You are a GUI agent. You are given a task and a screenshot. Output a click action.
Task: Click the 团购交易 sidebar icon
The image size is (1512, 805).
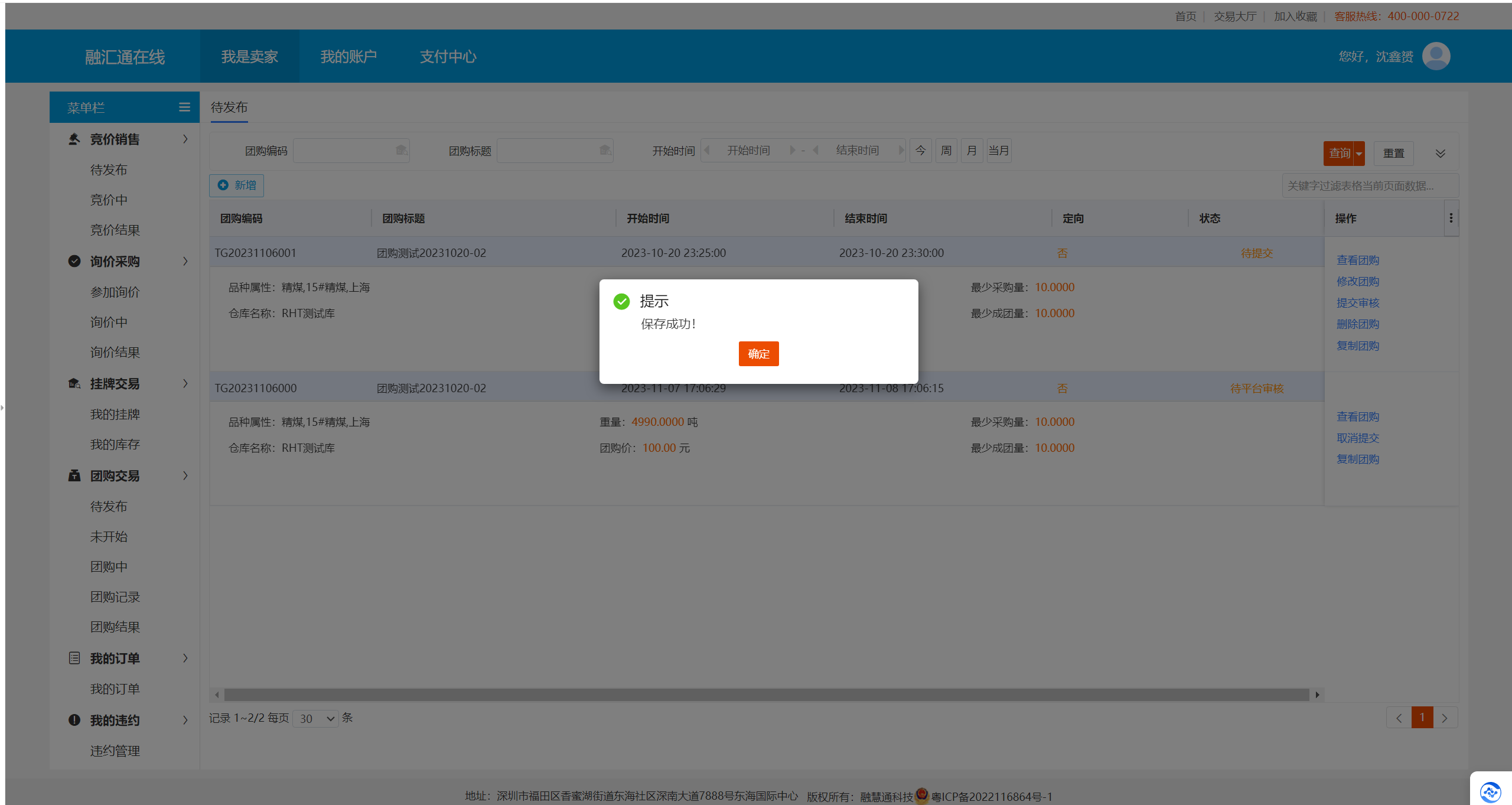[x=74, y=475]
